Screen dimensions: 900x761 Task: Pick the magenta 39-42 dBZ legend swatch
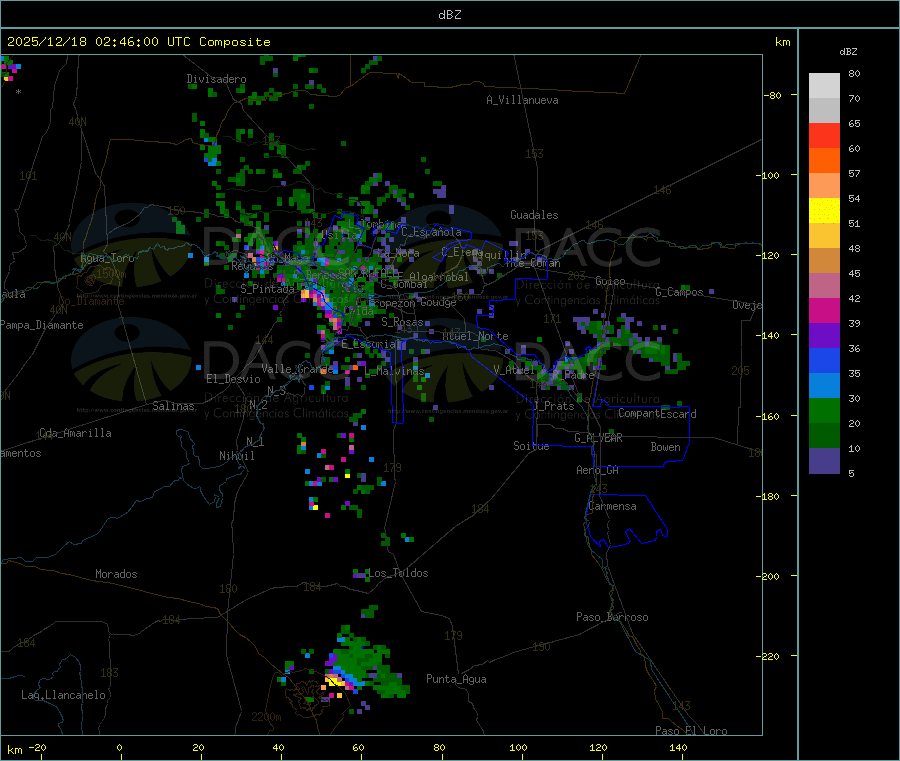pyautogui.click(x=824, y=310)
